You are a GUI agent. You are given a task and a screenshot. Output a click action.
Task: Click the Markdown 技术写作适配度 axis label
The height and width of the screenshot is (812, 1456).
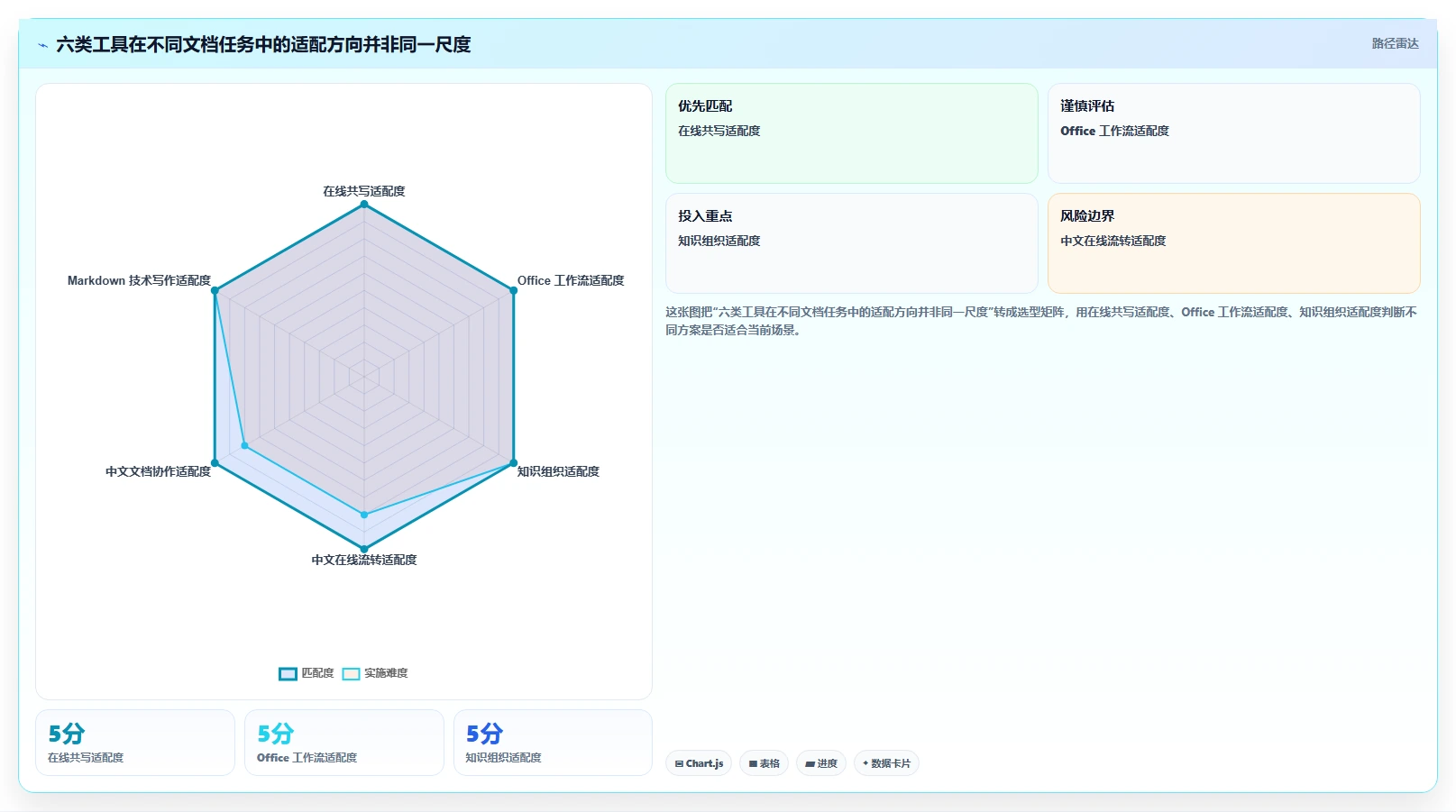tap(139, 280)
